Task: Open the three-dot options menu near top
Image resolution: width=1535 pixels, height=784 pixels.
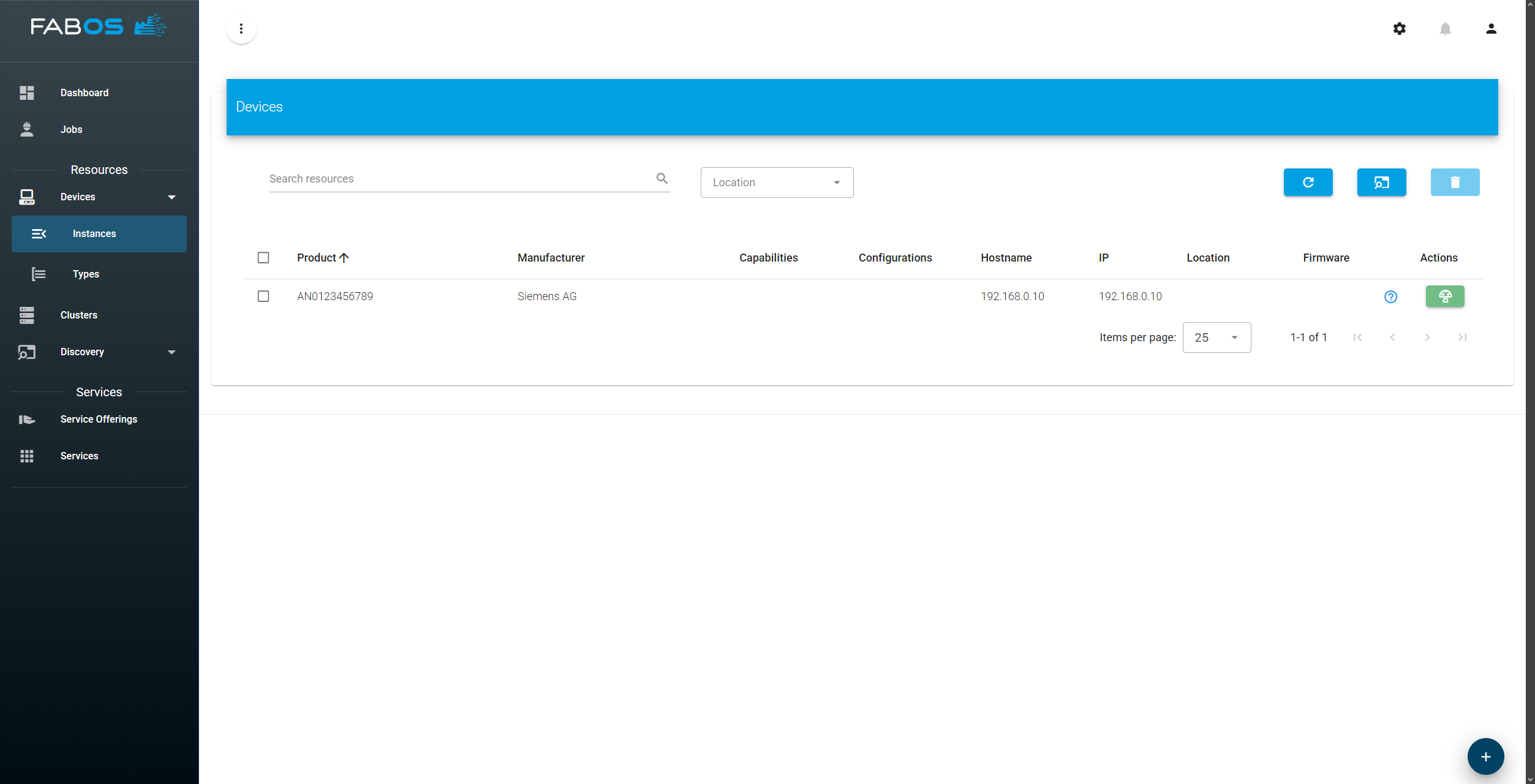Action: [241, 29]
